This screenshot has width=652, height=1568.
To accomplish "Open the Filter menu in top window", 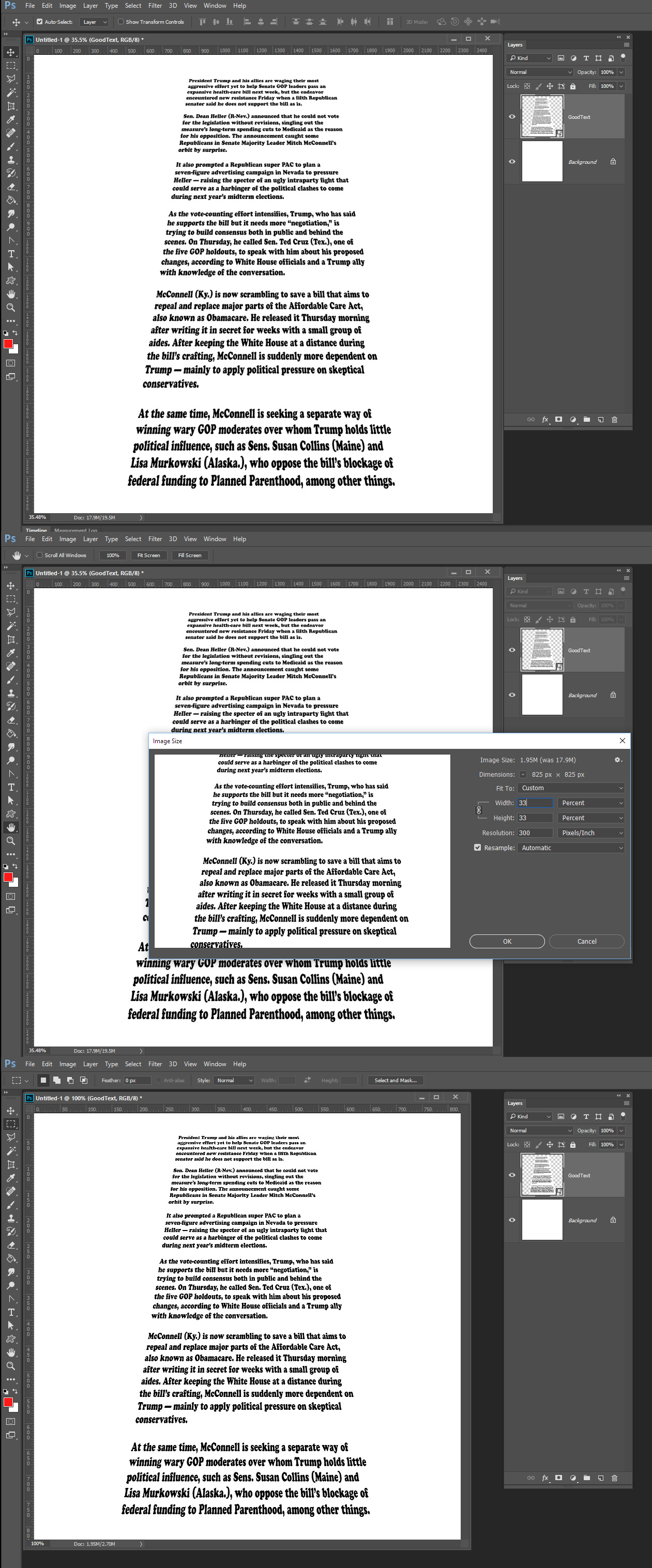I will [155, 6].
